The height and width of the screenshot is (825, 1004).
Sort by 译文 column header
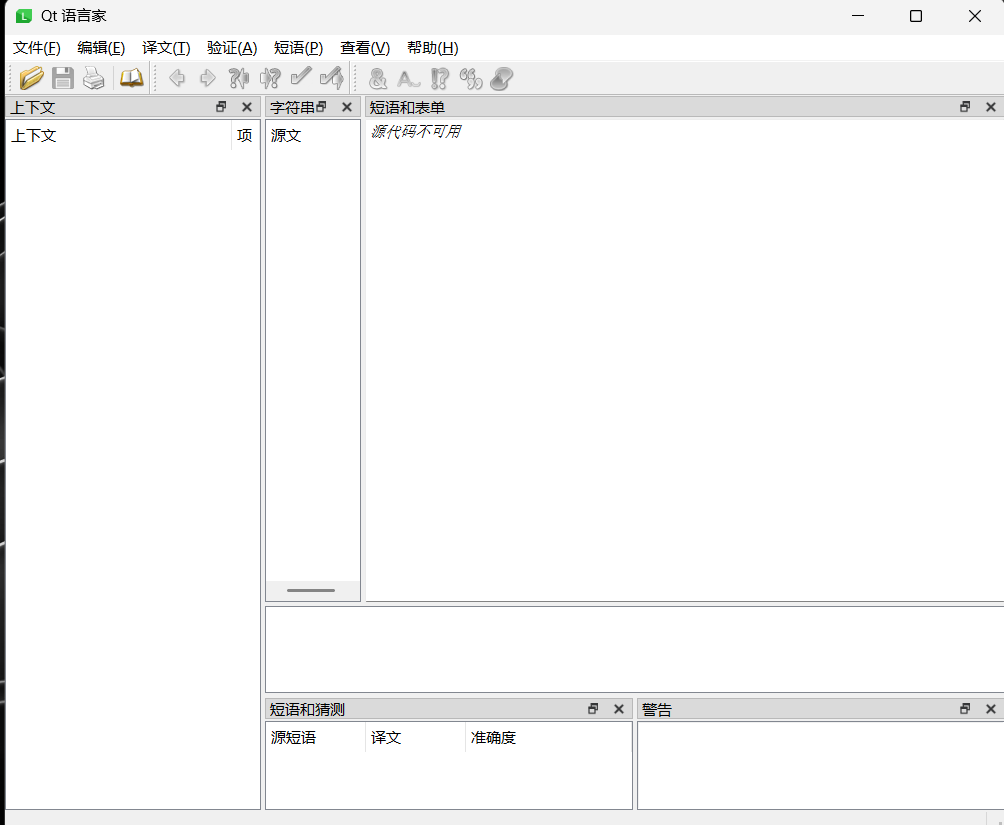tap(416, 738)
